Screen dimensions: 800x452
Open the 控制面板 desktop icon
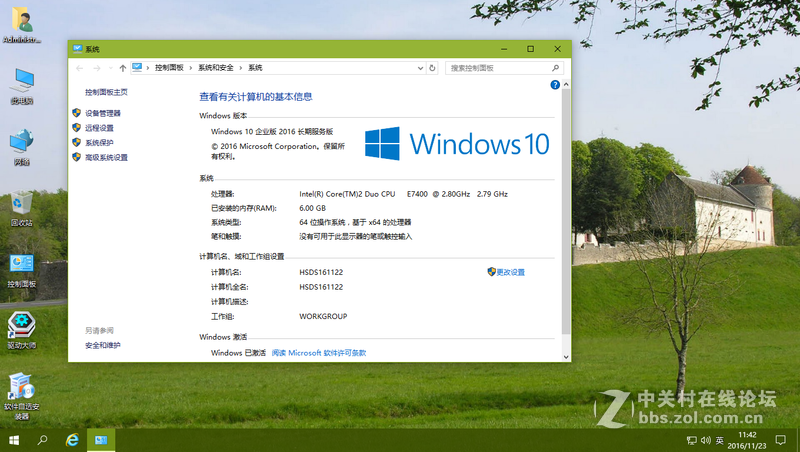coord(21,269)
